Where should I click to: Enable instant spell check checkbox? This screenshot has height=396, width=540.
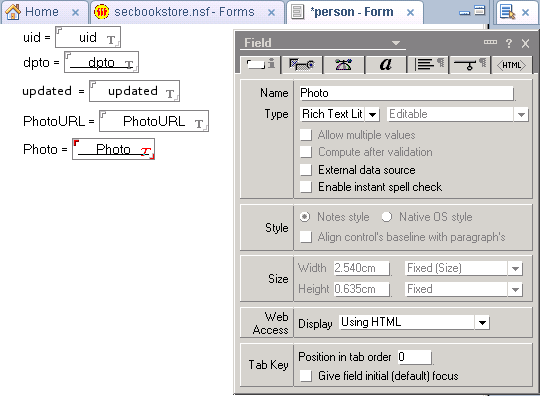(306, 187)
